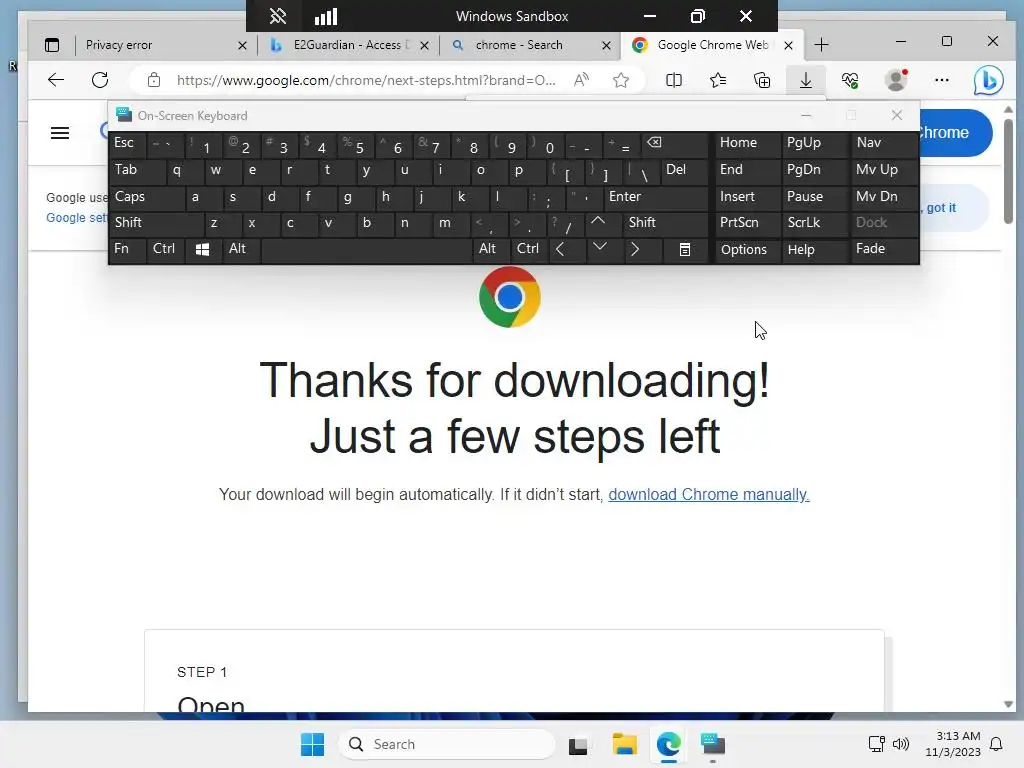1024x768 pixels.
Task: Close the chrome - Search tab
Action: pos(606,45)
